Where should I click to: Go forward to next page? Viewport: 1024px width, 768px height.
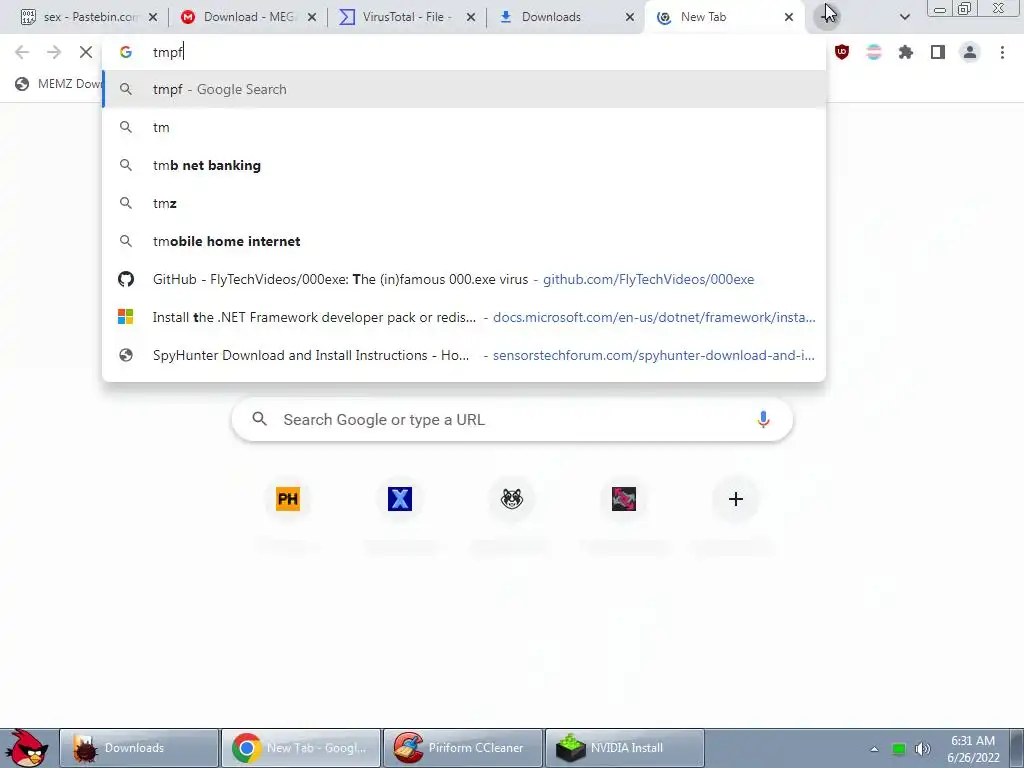[54, 52]
